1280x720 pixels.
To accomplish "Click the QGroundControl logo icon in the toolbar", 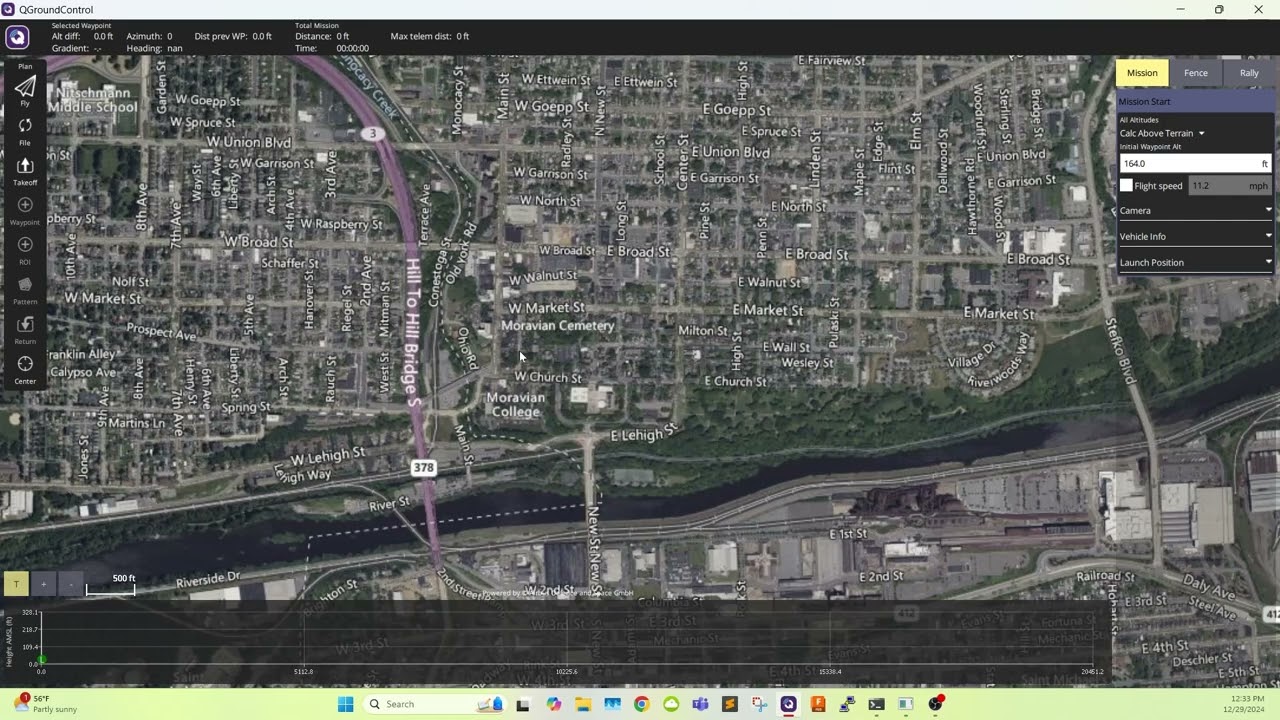I will [17, 38].
